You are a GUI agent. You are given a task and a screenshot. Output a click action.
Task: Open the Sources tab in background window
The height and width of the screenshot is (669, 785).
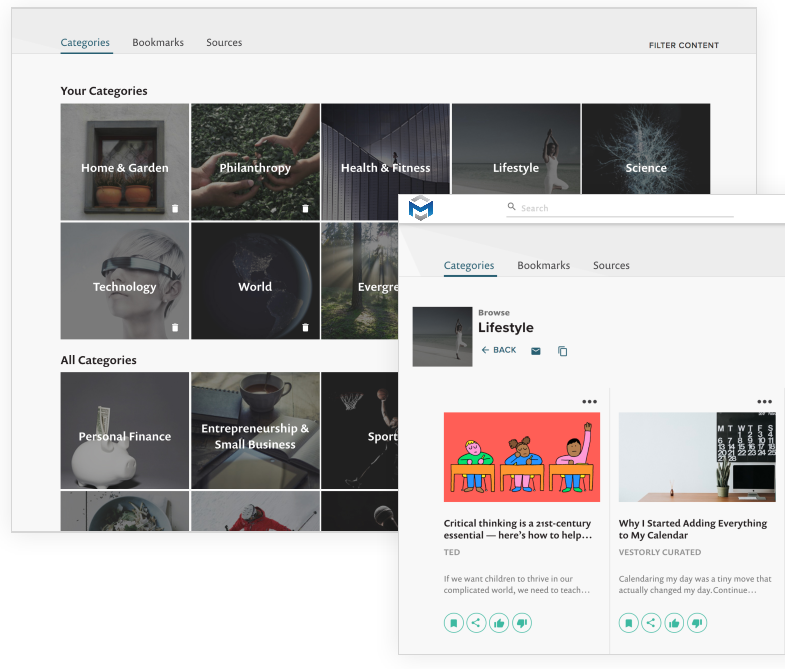224,42
